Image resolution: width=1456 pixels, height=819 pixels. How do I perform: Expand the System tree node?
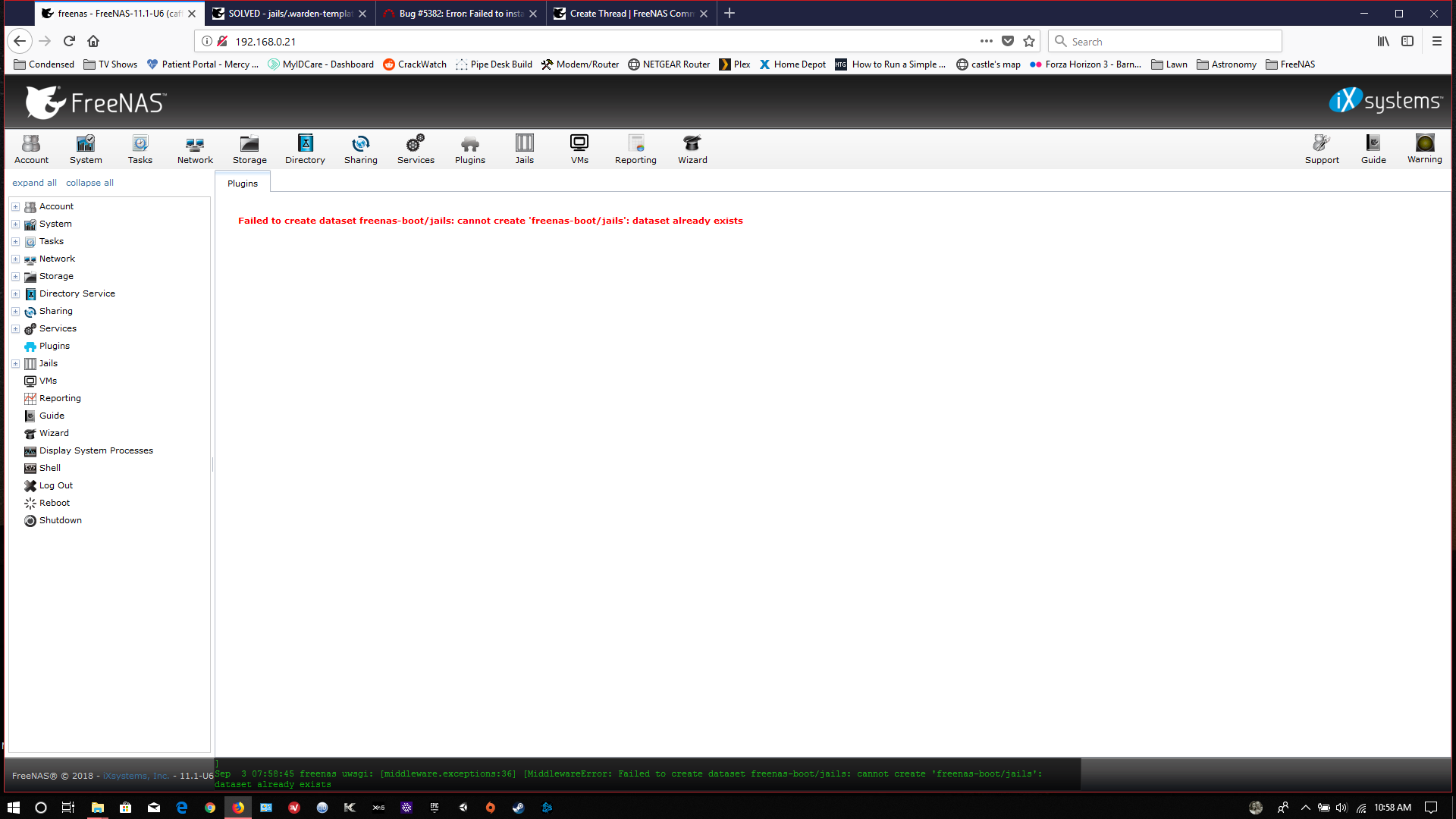[15, 224]
